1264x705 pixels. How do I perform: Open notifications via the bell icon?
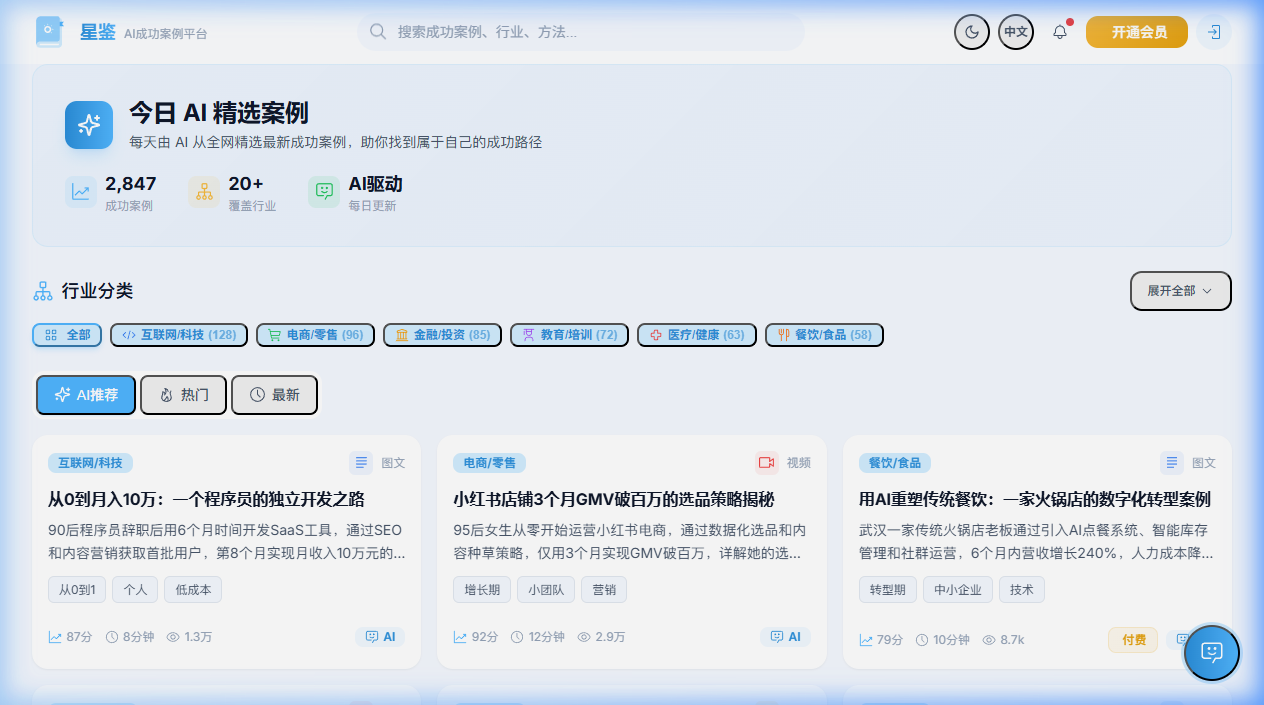point(1059,32)
